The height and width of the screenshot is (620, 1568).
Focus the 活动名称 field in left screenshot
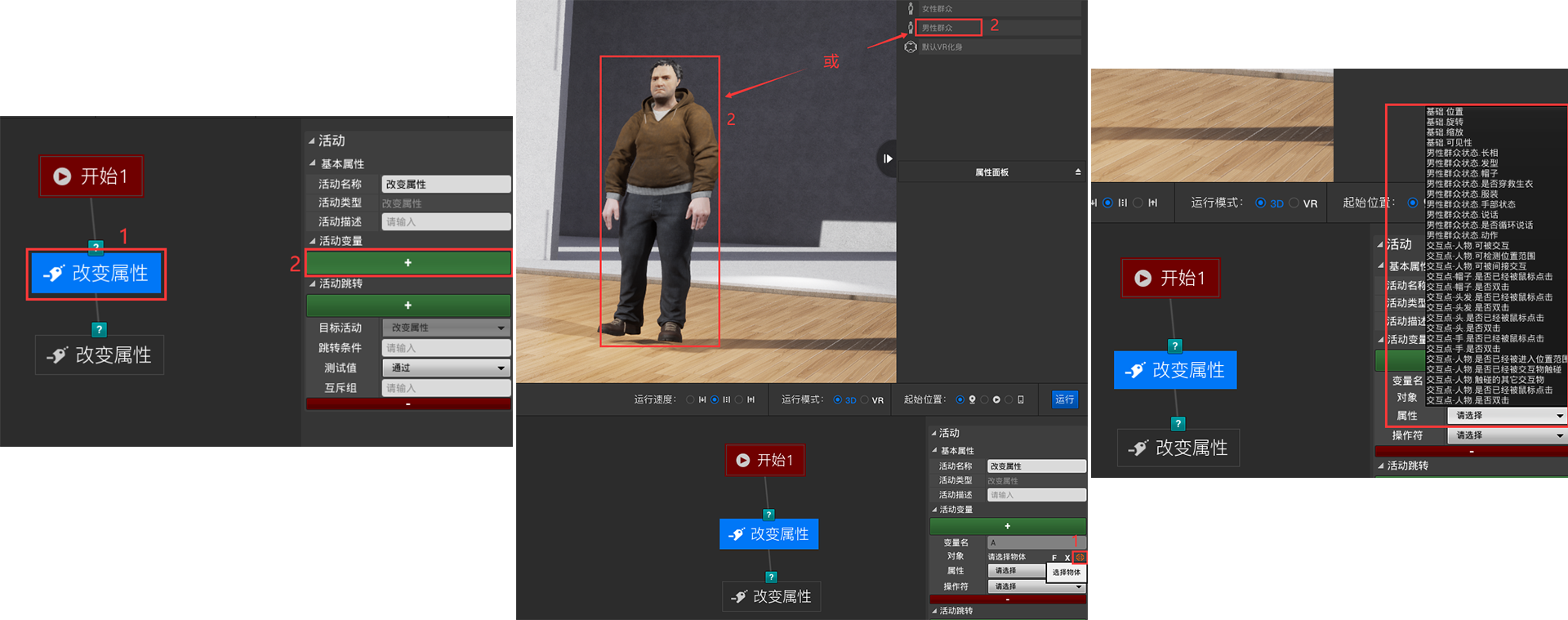click(x=446, y=184)
